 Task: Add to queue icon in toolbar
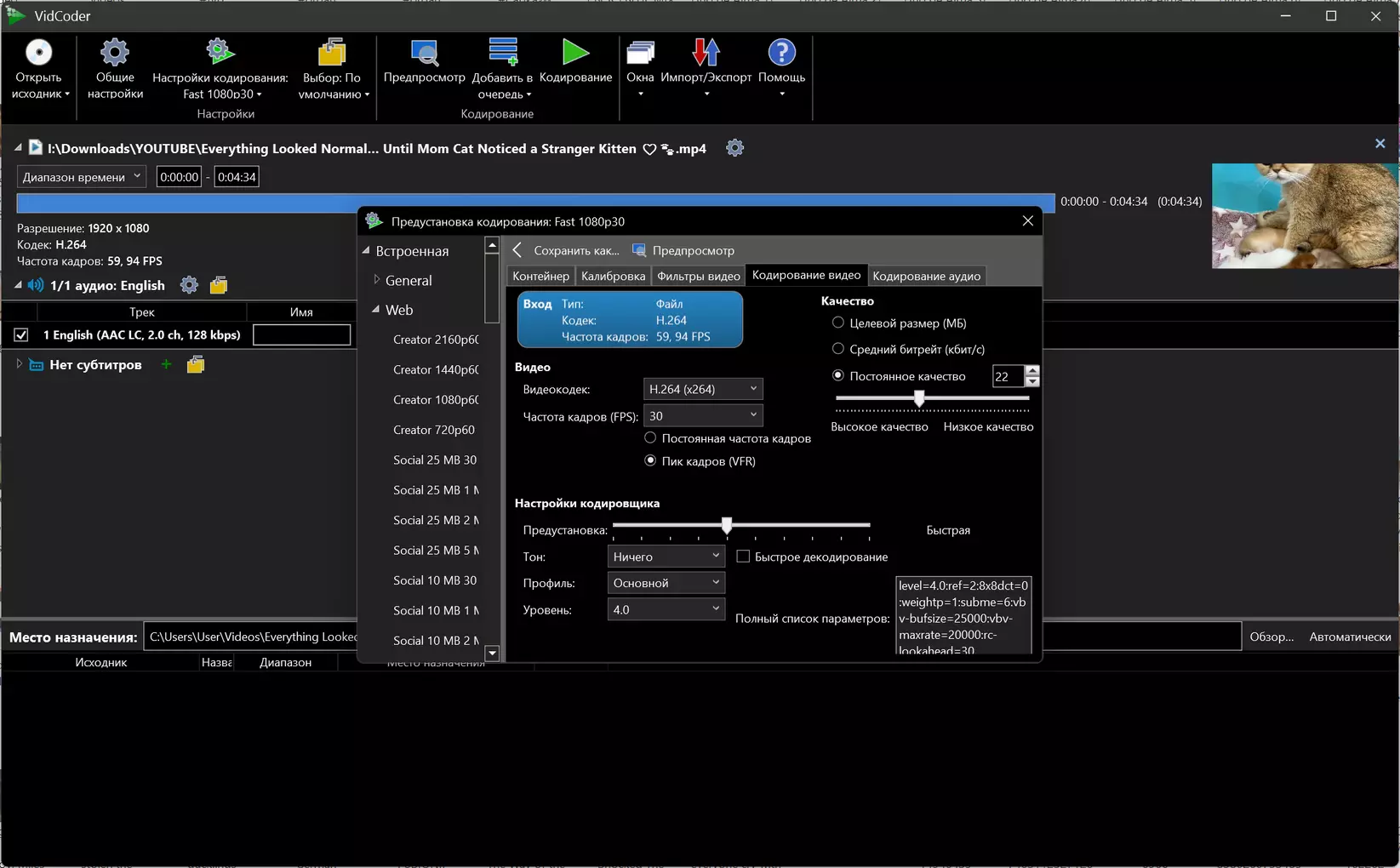(503, 52)
